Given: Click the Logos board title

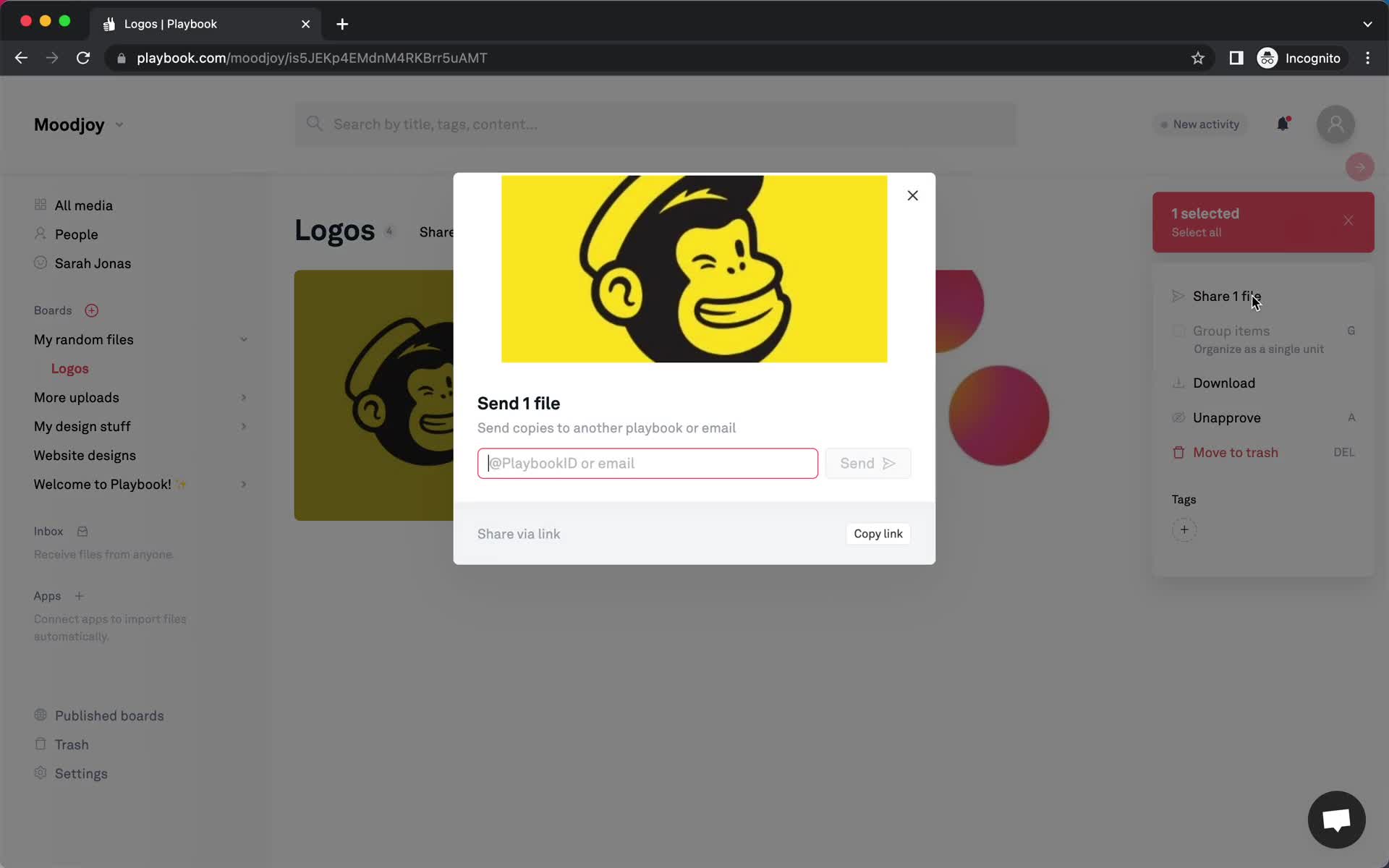Looking at the screenshot, I should [334, 230].
